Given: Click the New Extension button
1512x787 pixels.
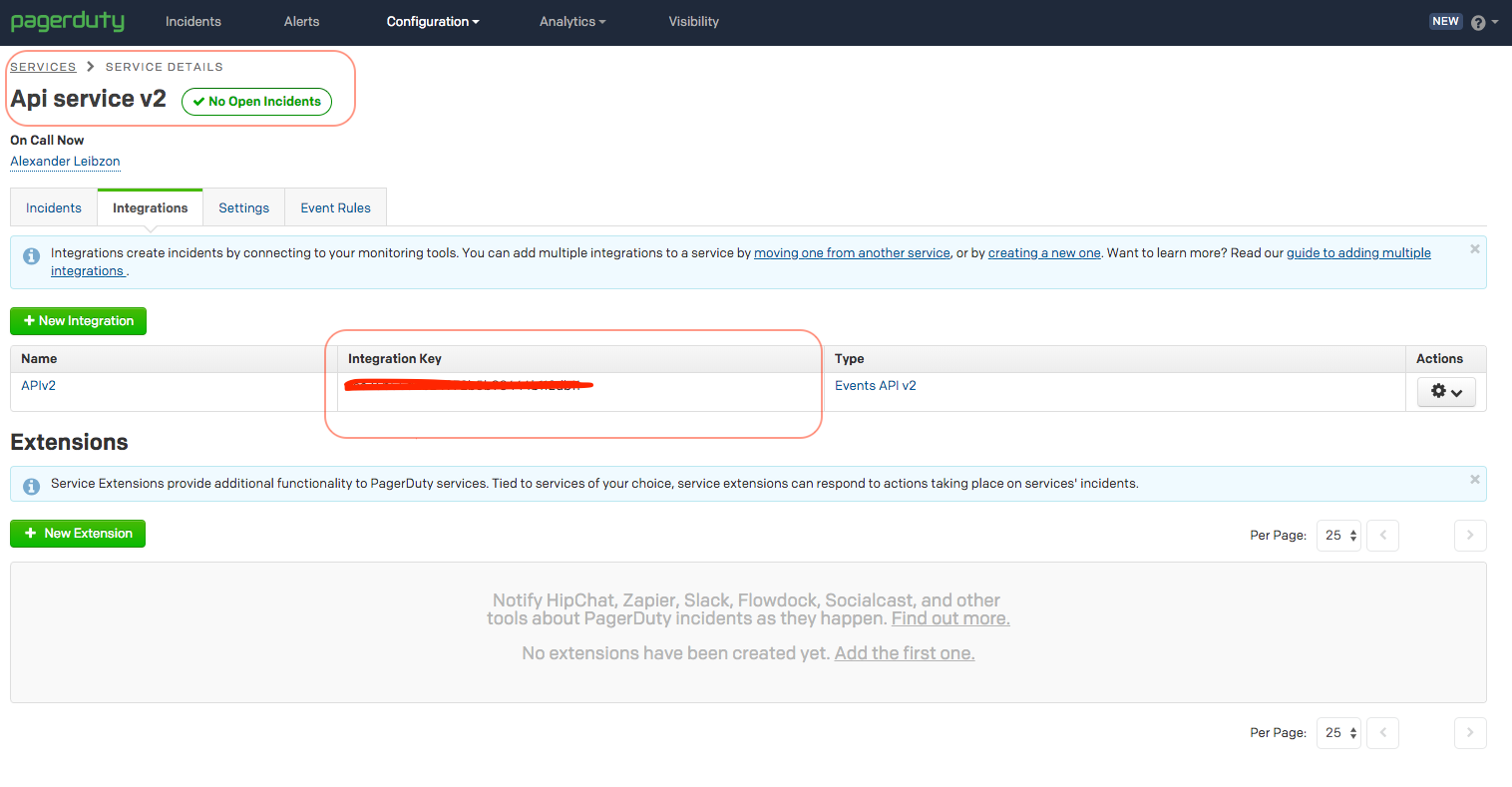Looking at the screenshot, I should [78, 534].
